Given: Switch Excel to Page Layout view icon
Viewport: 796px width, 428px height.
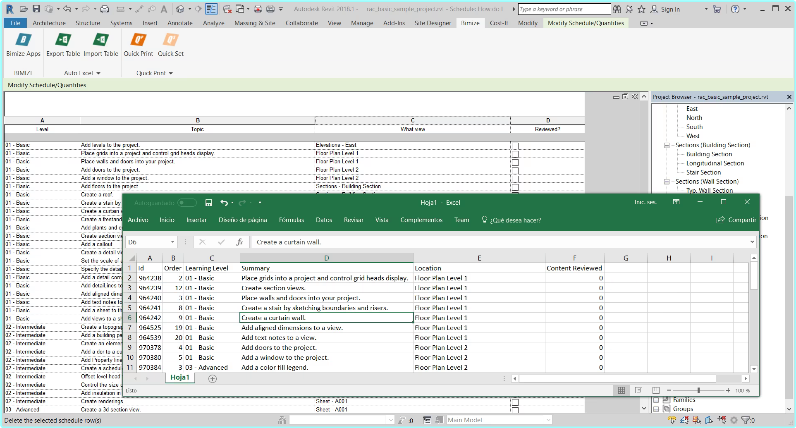Looking at the screenshot, I should point(638,390).
